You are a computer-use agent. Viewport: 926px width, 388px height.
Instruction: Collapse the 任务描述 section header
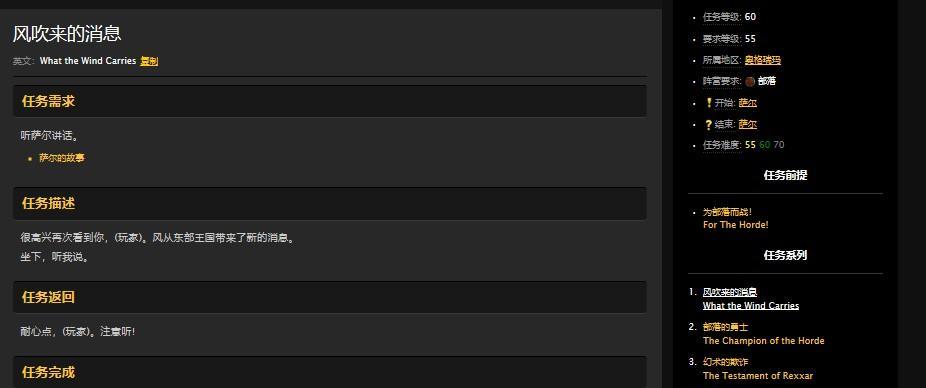tap(330, 203)
